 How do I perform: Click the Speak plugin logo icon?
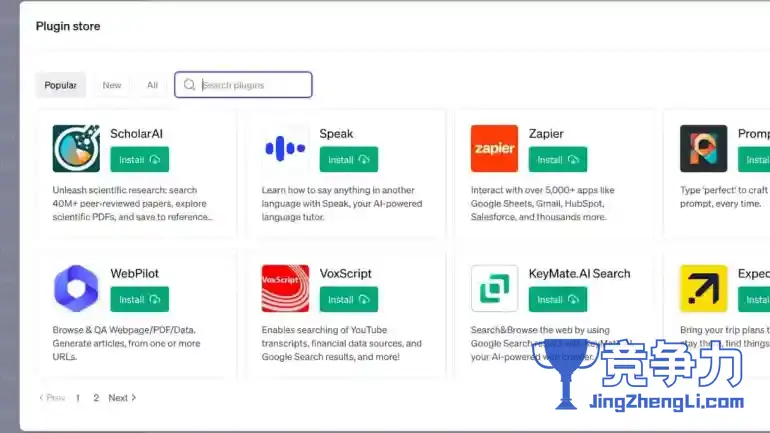[x=285, y=149]
